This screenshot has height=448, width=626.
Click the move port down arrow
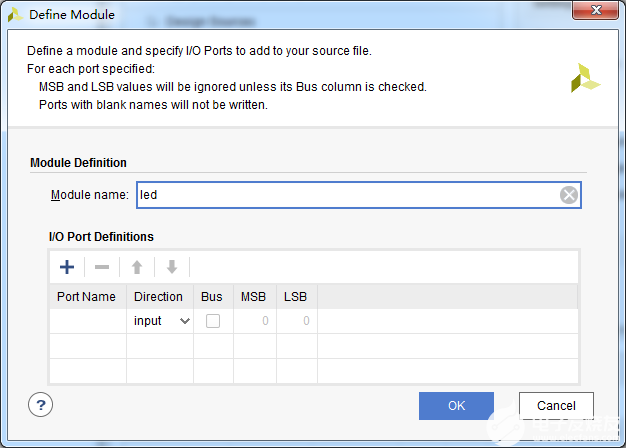pyautogui.click(x=172, y=267)
